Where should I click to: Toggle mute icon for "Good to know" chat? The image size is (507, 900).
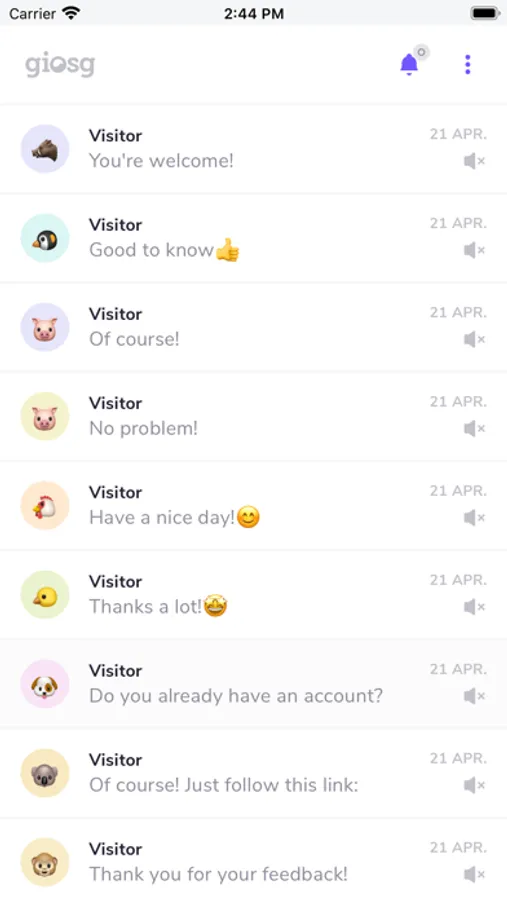point(474,250)
